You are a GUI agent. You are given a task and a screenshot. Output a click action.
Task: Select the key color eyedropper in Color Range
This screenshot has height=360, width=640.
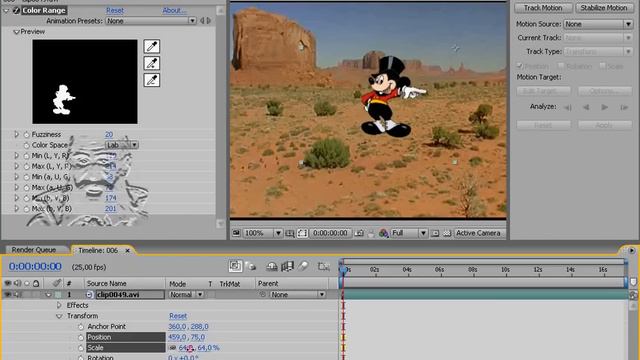[x=151, y=47]
